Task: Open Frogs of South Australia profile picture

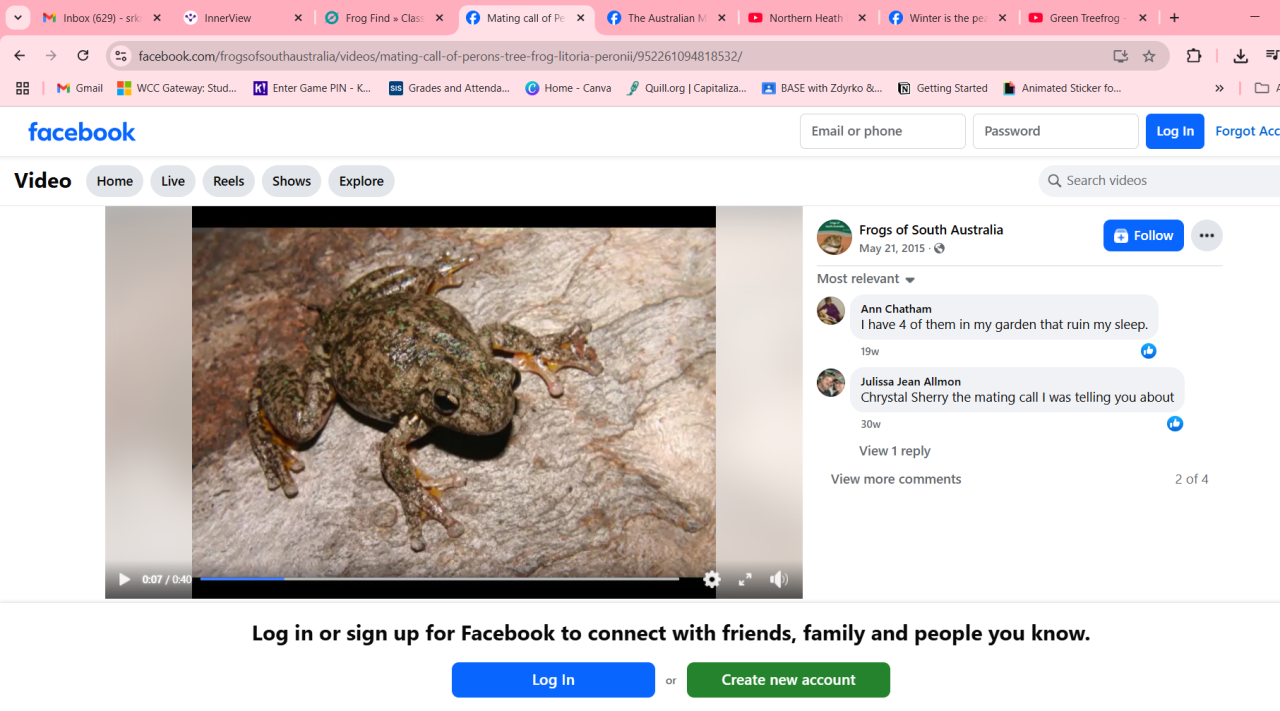Action: coord(834,237)
